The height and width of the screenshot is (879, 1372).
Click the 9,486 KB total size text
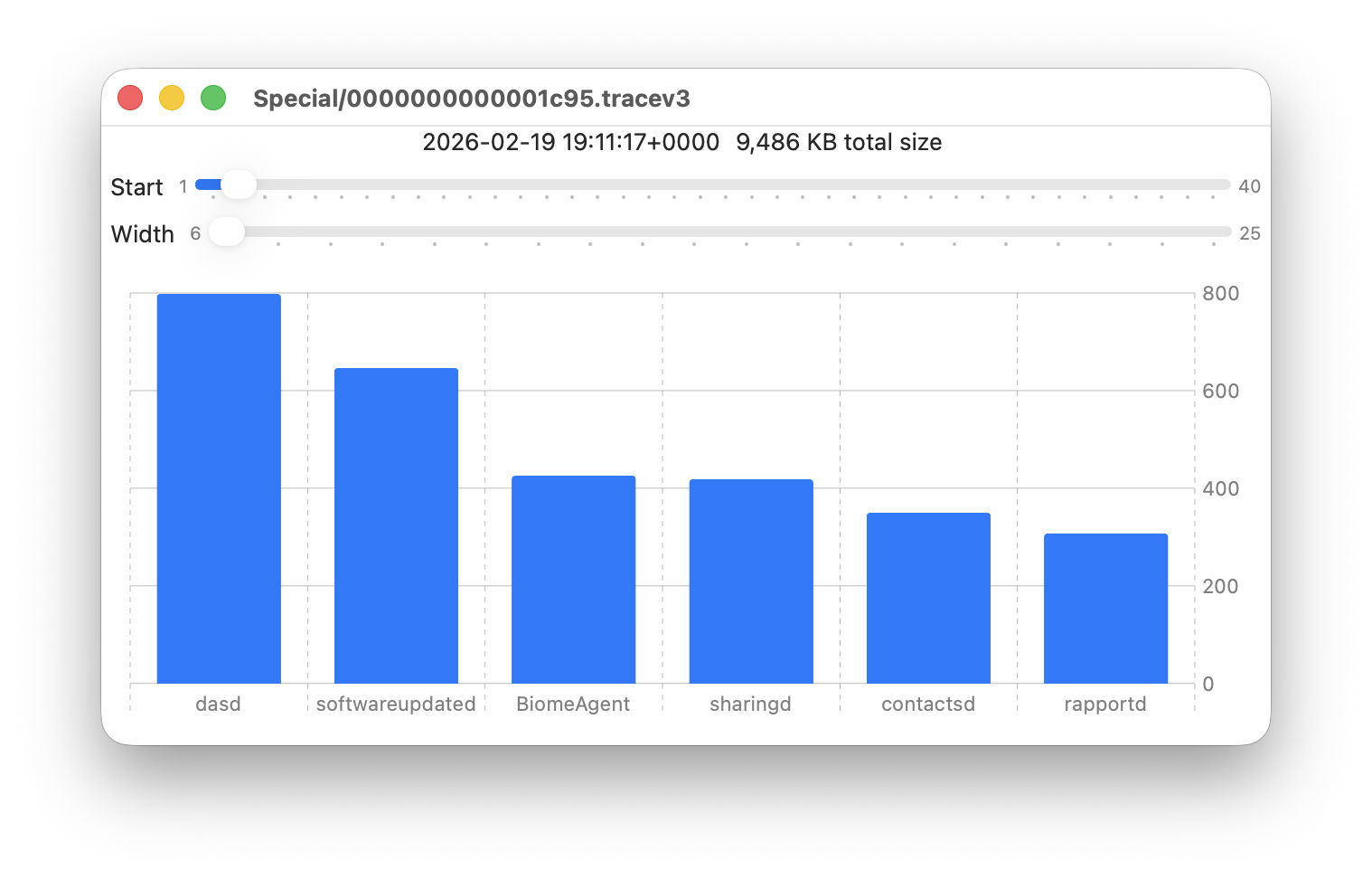point(839,142)
